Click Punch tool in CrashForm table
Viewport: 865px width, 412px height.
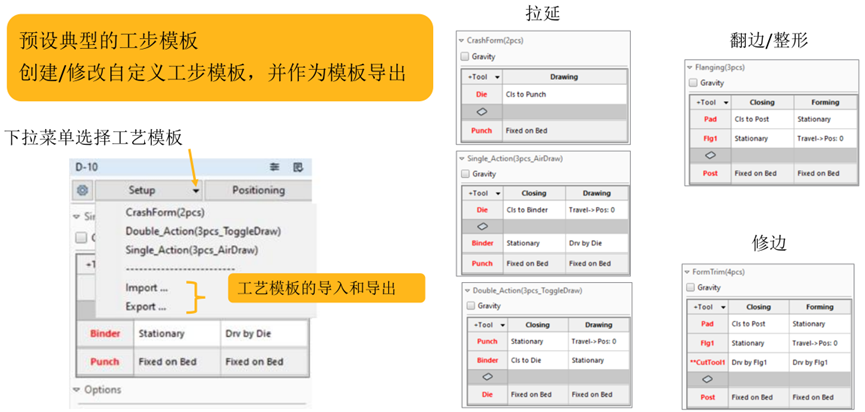pyautogui.click(x=482, y=131)
